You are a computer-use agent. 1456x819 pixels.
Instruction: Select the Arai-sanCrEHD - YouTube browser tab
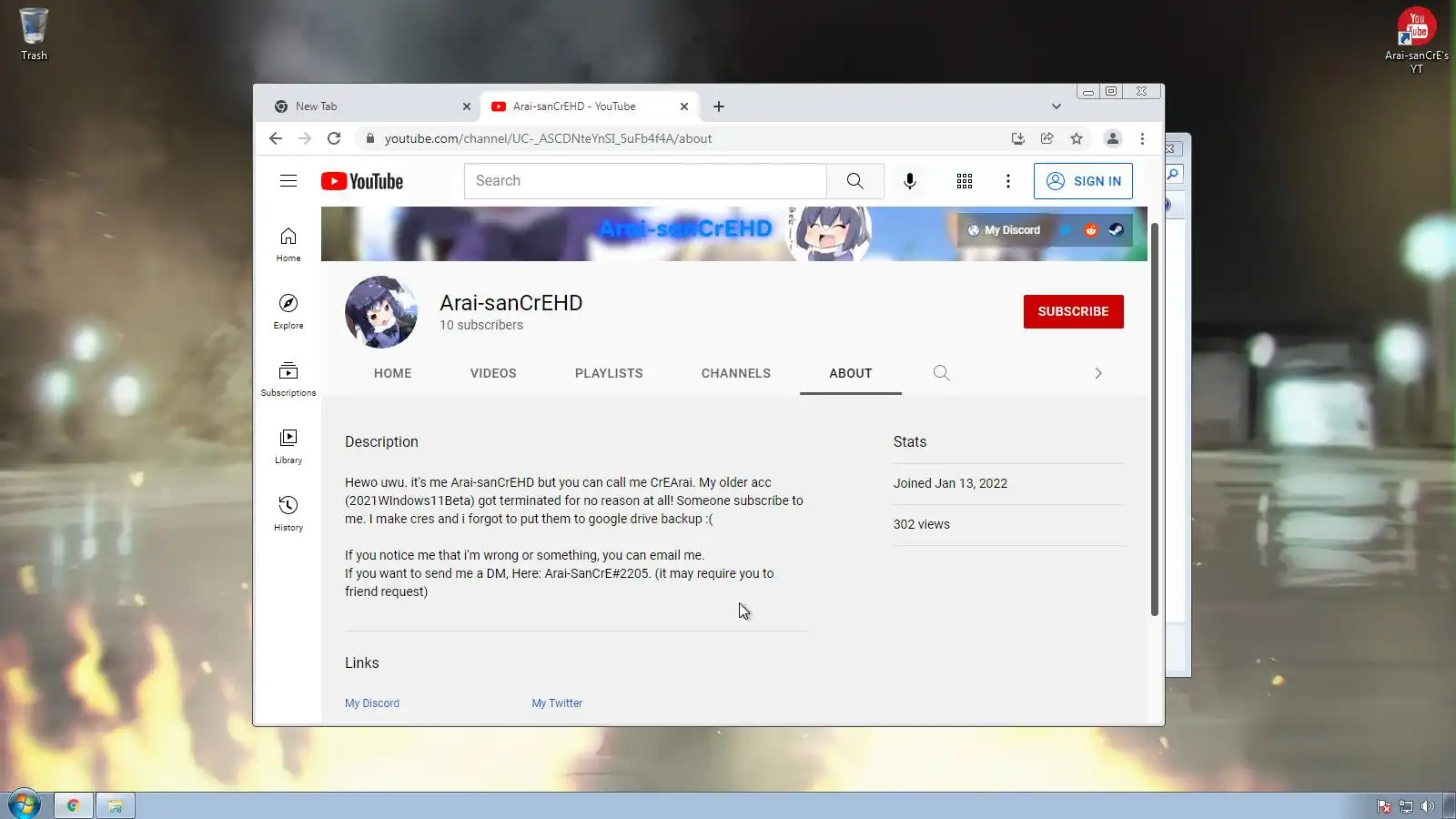[x=590, y=106]
